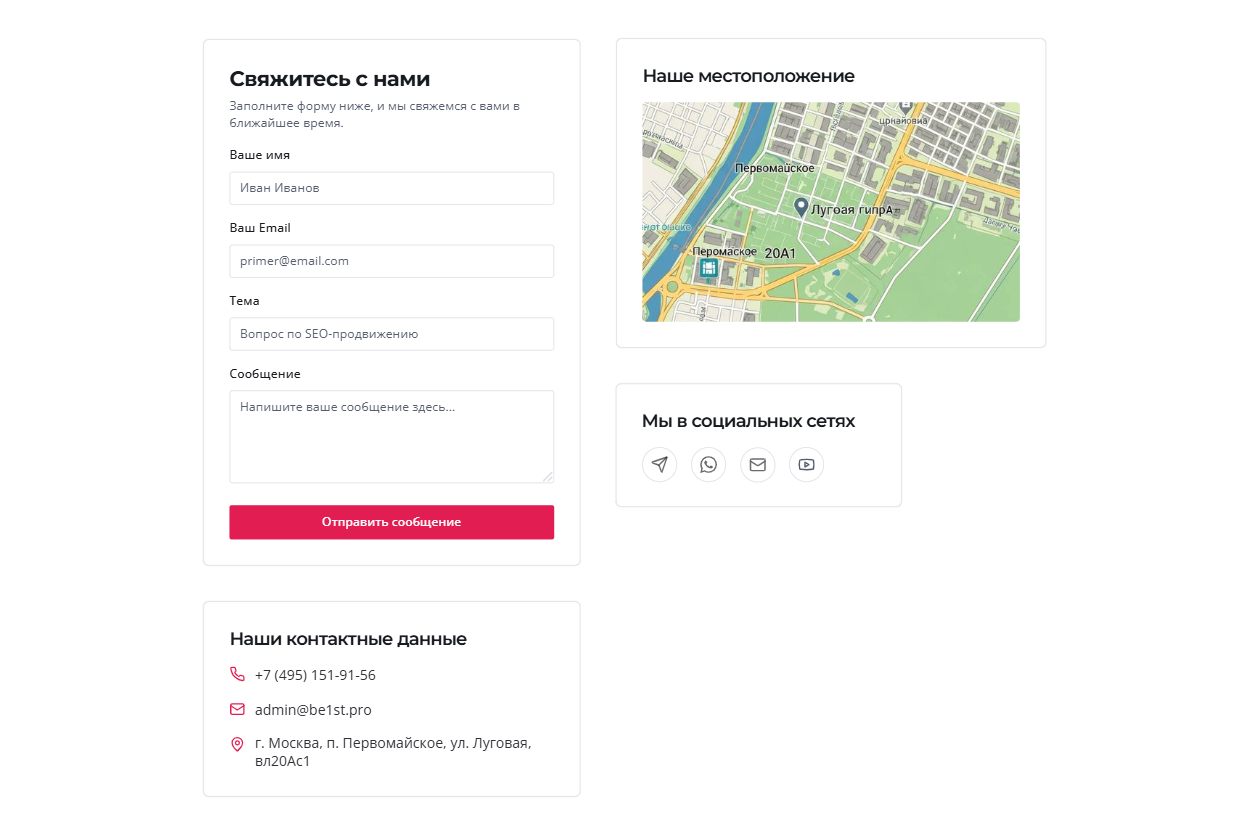Viewport: 1247px width, 835px height.
Task: Select the Тема subject input field
Action: click(391, 334)
